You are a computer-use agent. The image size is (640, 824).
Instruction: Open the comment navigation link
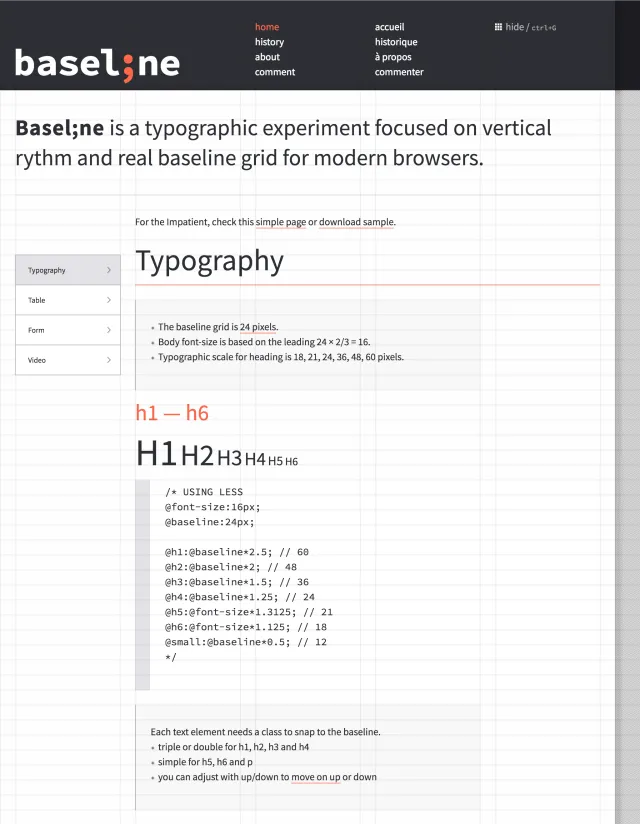275,72
